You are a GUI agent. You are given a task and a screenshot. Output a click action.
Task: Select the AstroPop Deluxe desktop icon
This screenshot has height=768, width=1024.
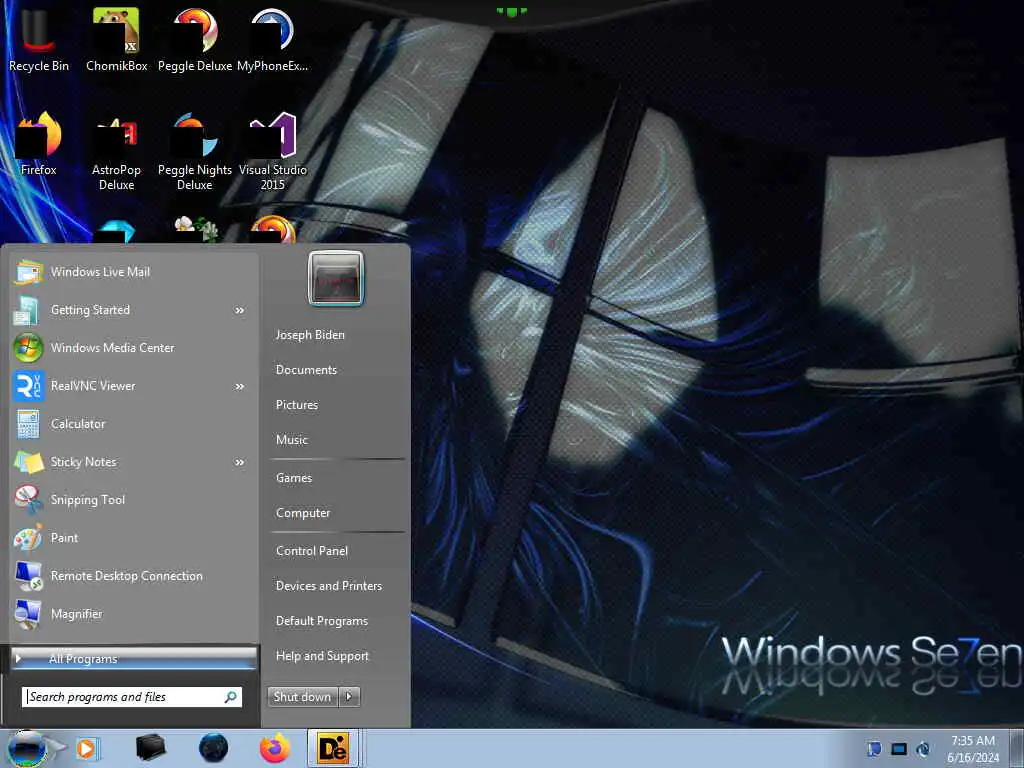point(116,152)
